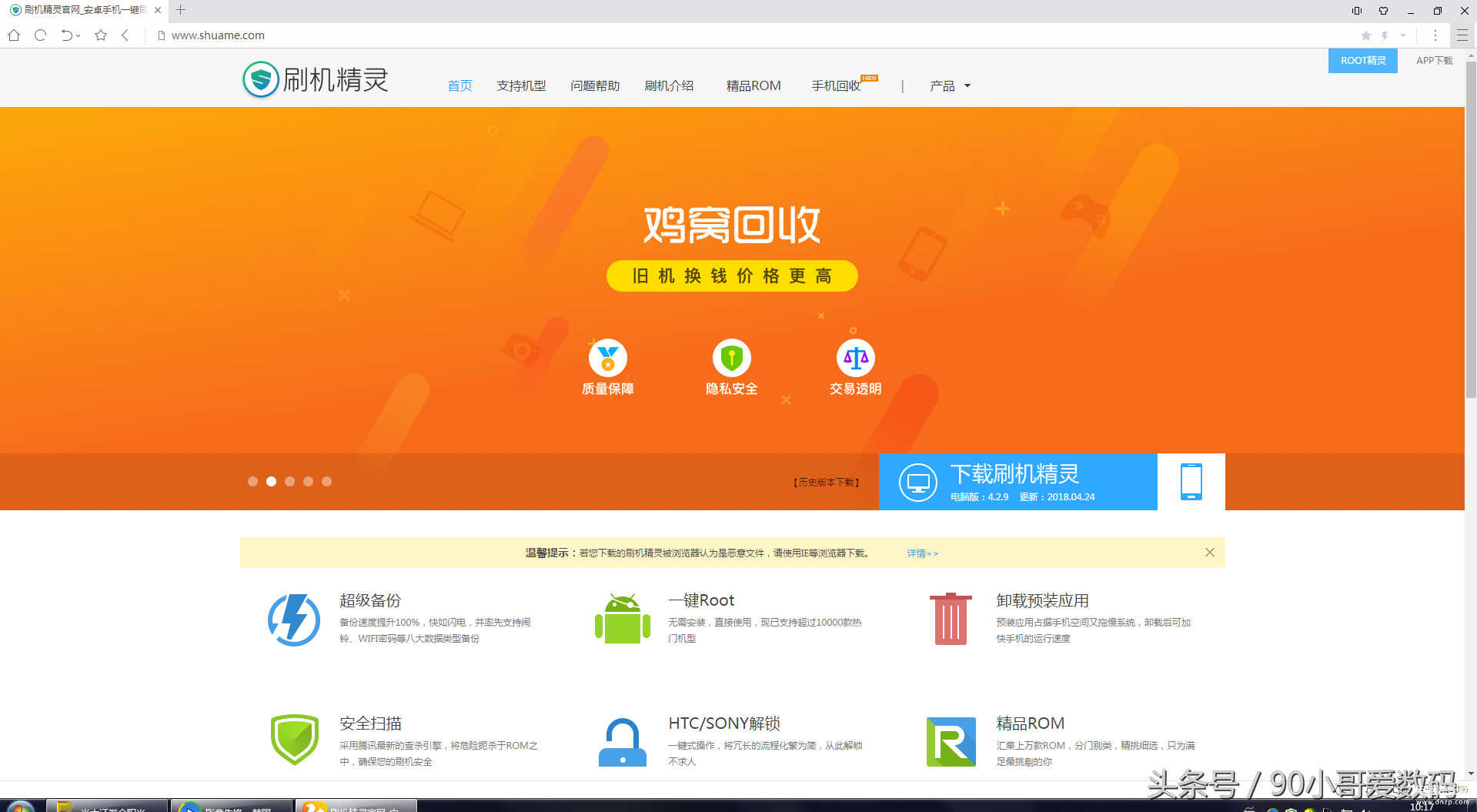Go to browser home page icon
1477x812 pixels.
(x=14, y=35)
